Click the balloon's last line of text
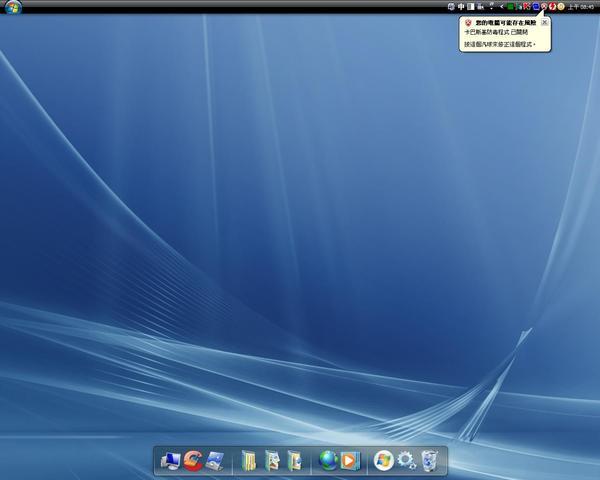 (499, 44)
